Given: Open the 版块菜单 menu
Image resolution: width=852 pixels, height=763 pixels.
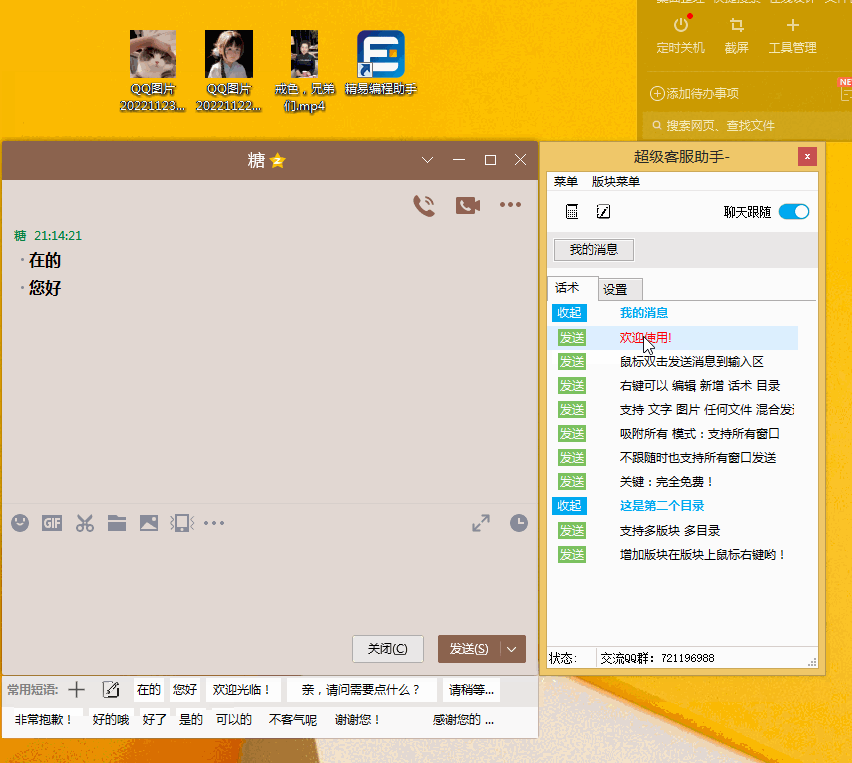Looking at the screenshot, I should coord(615,181).
